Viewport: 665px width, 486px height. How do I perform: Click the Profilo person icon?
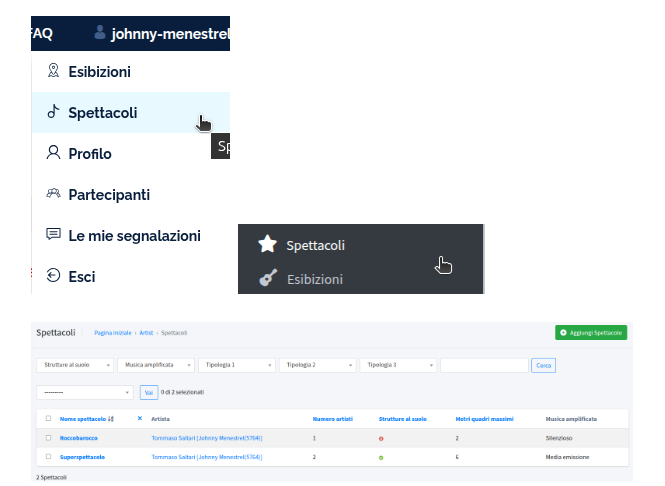point(54,153)
